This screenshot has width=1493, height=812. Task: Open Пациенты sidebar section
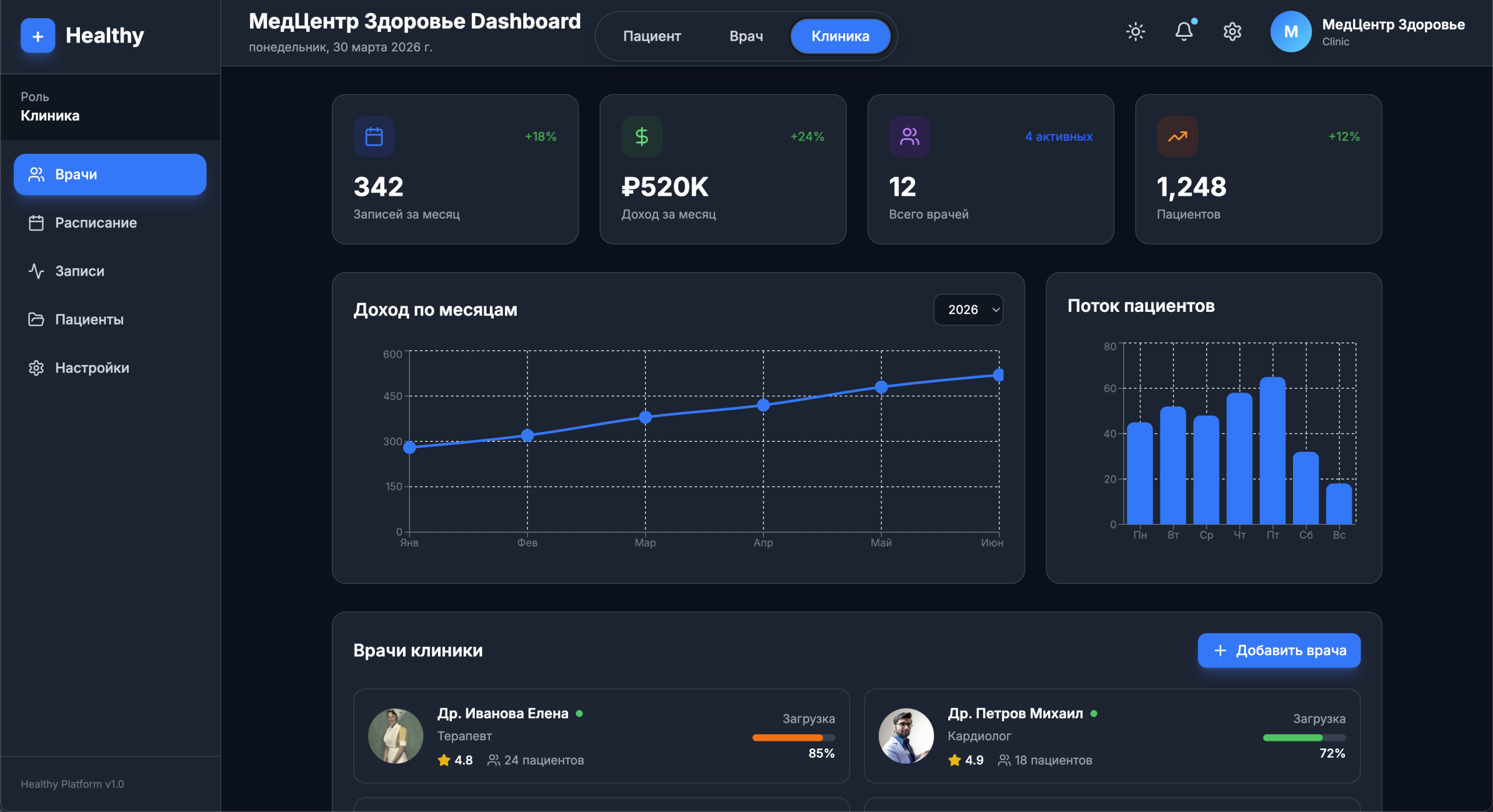pyautogui.click(x=89, y=319)
